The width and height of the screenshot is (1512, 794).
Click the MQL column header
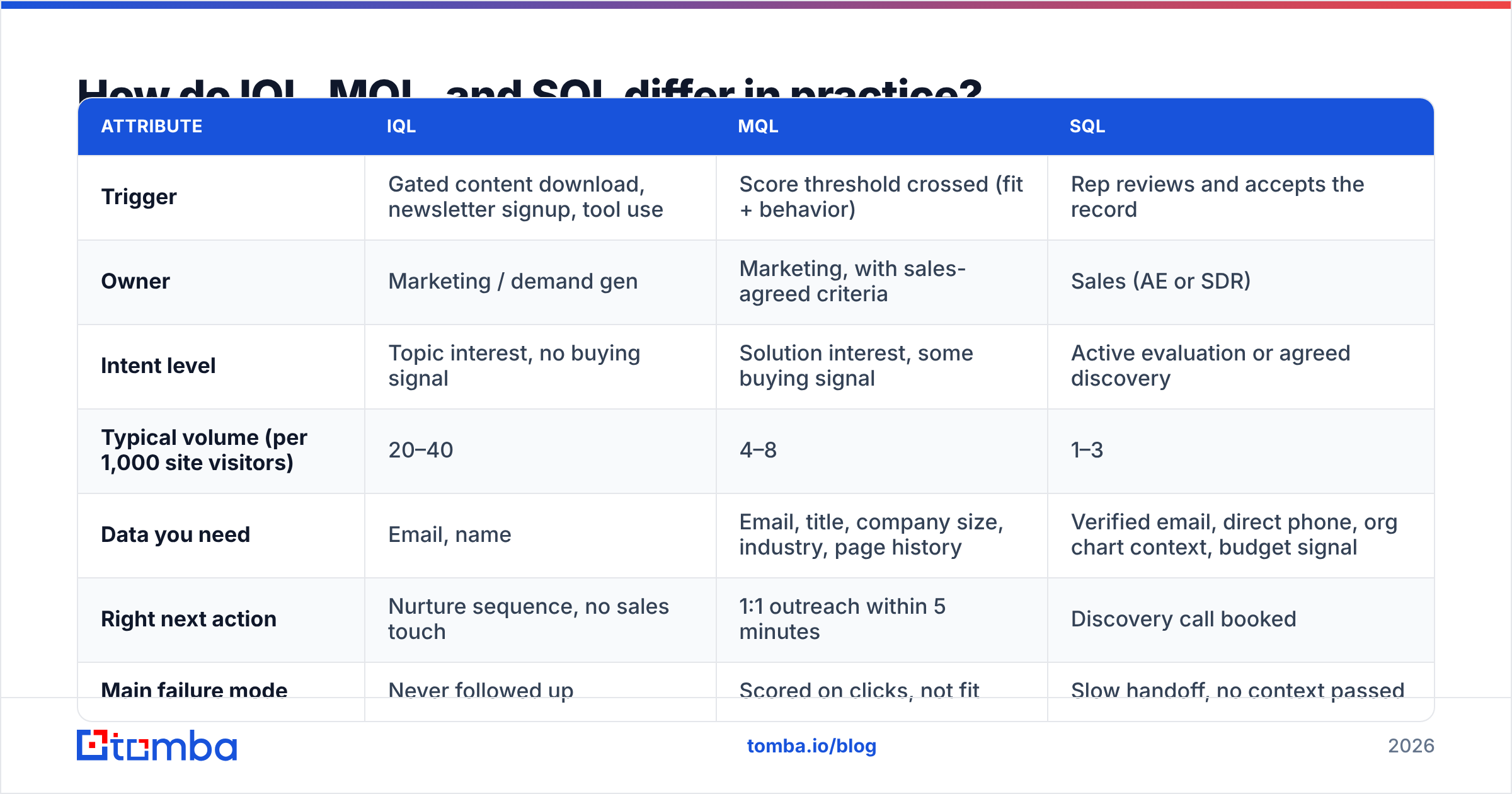[758, 126]
